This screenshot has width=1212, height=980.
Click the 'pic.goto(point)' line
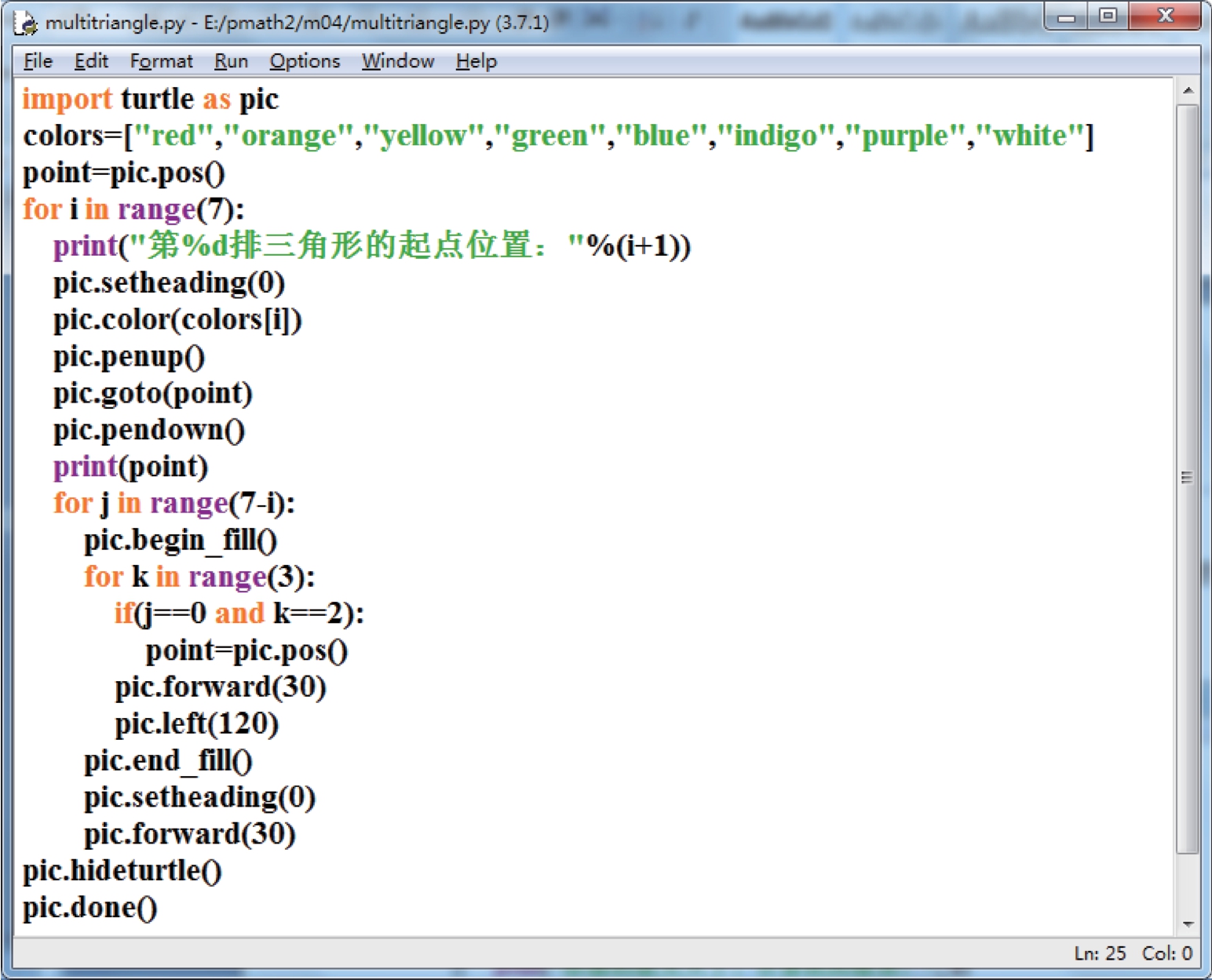click(153, 393)
